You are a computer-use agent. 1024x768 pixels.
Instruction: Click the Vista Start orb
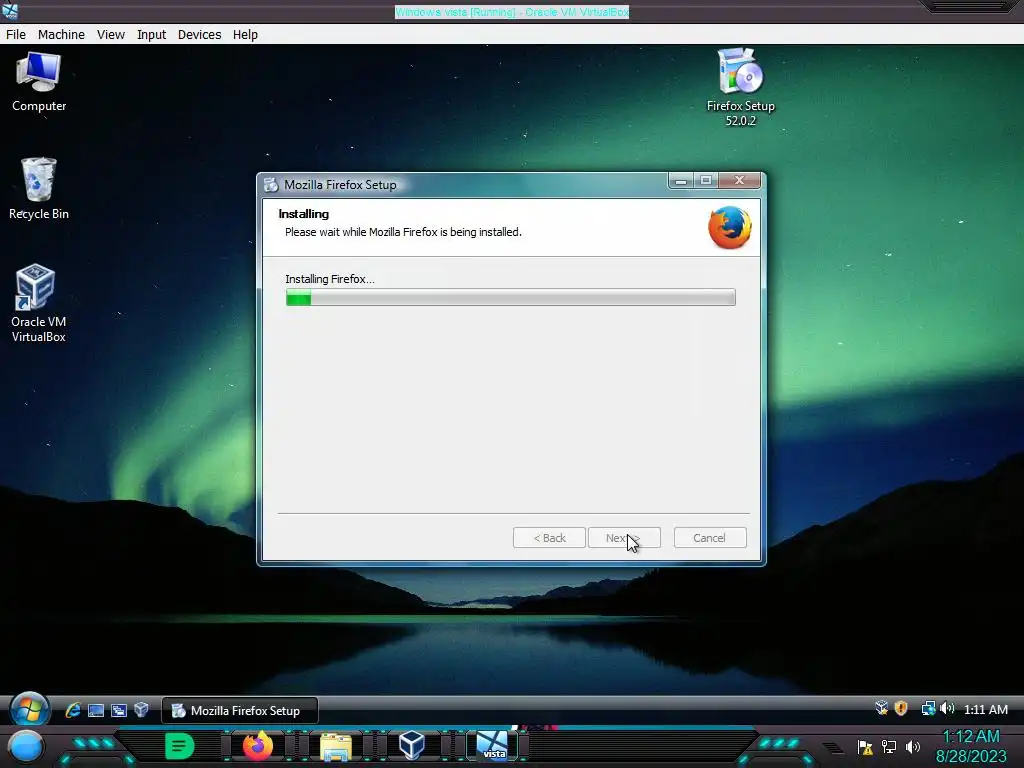pyautogui.click(x=29, y=710)
